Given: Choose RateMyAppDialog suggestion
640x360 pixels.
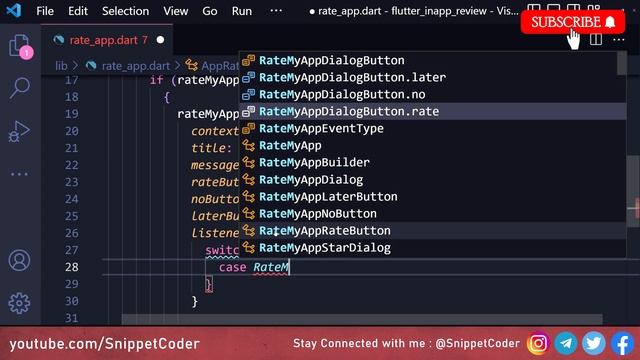Looking at the screenshot, I should point(432,180).
